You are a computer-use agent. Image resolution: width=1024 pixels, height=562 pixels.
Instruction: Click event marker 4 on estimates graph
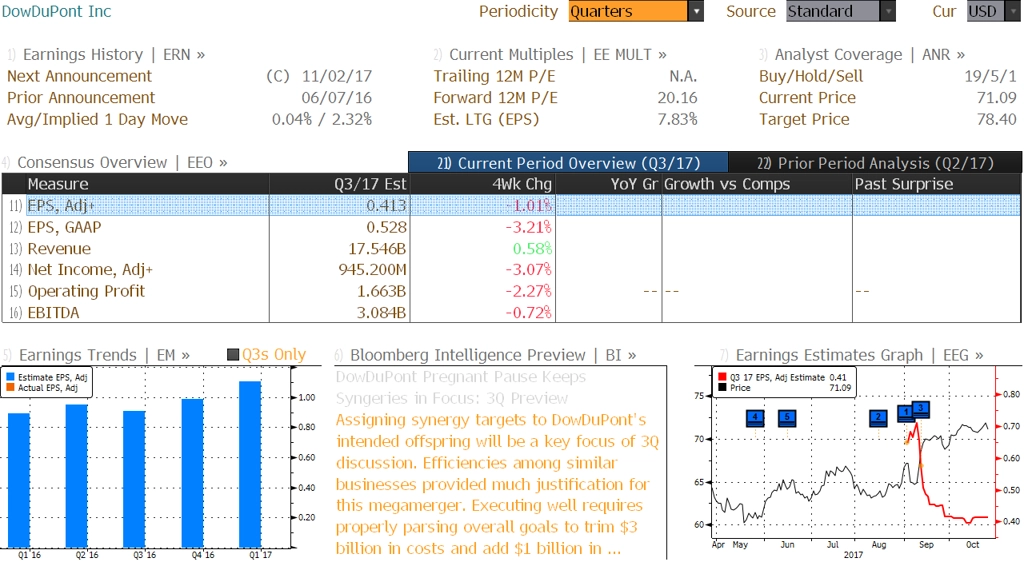(755, 418)
